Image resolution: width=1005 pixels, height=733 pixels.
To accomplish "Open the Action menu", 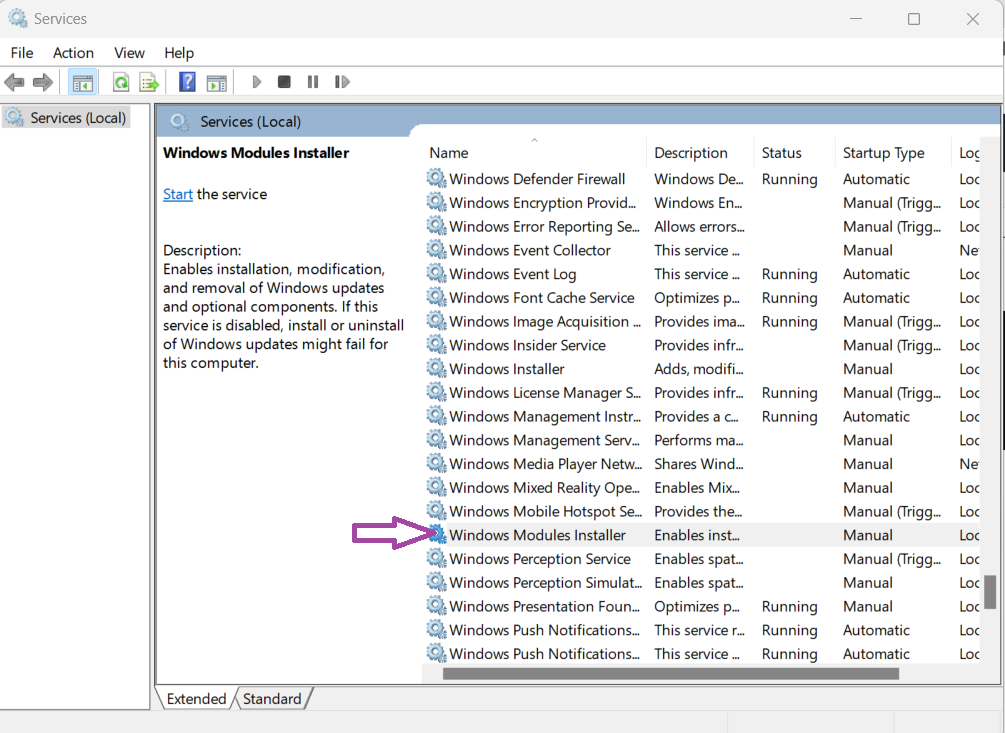I will 73,53.
